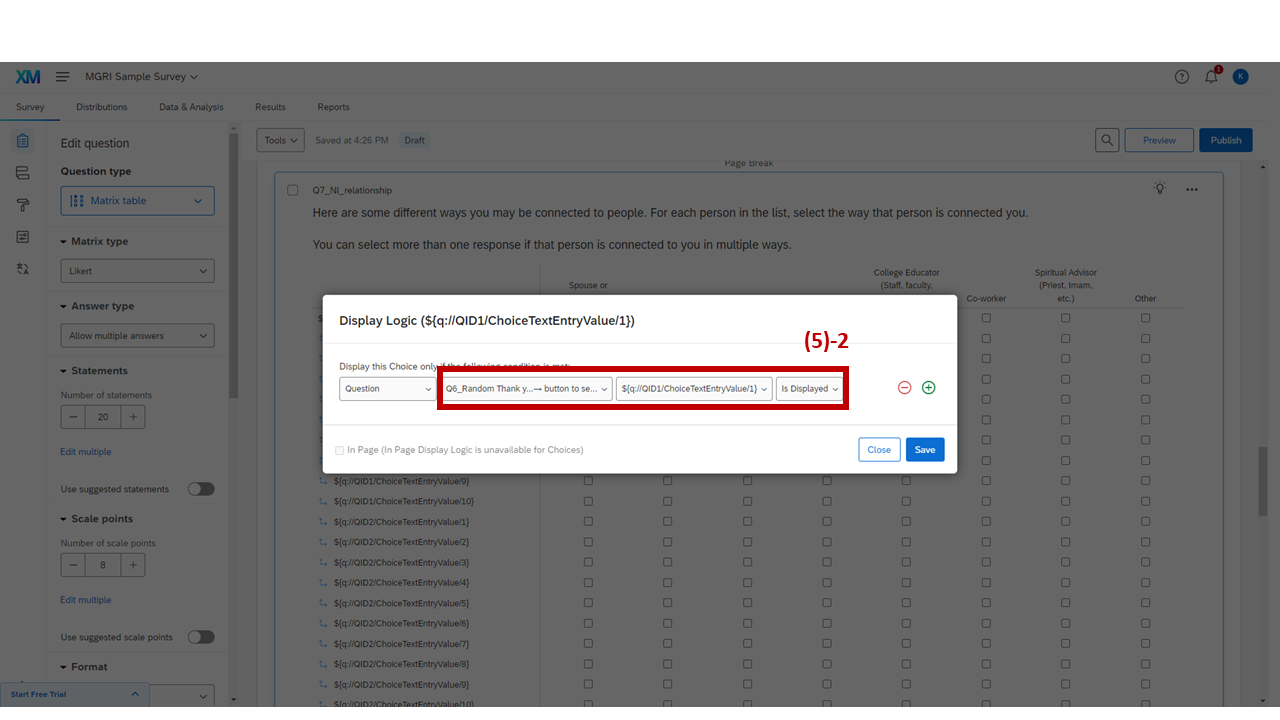Open the Is Displayed condition dropdown
The image size is (1280, 720).
click(810, 389)
